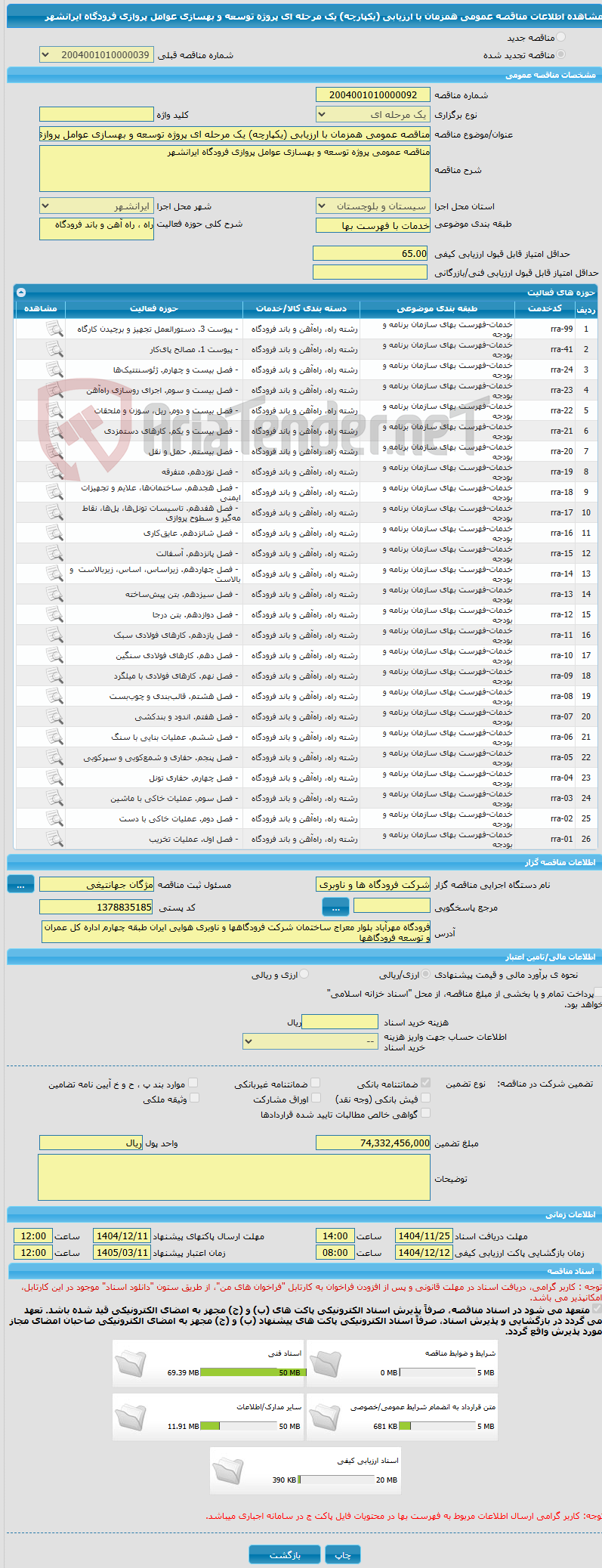Toggle وثیقه ملکی checkbox
Screen dimensions: 602x1568
pyautogui.click(x=194, y=1098)
